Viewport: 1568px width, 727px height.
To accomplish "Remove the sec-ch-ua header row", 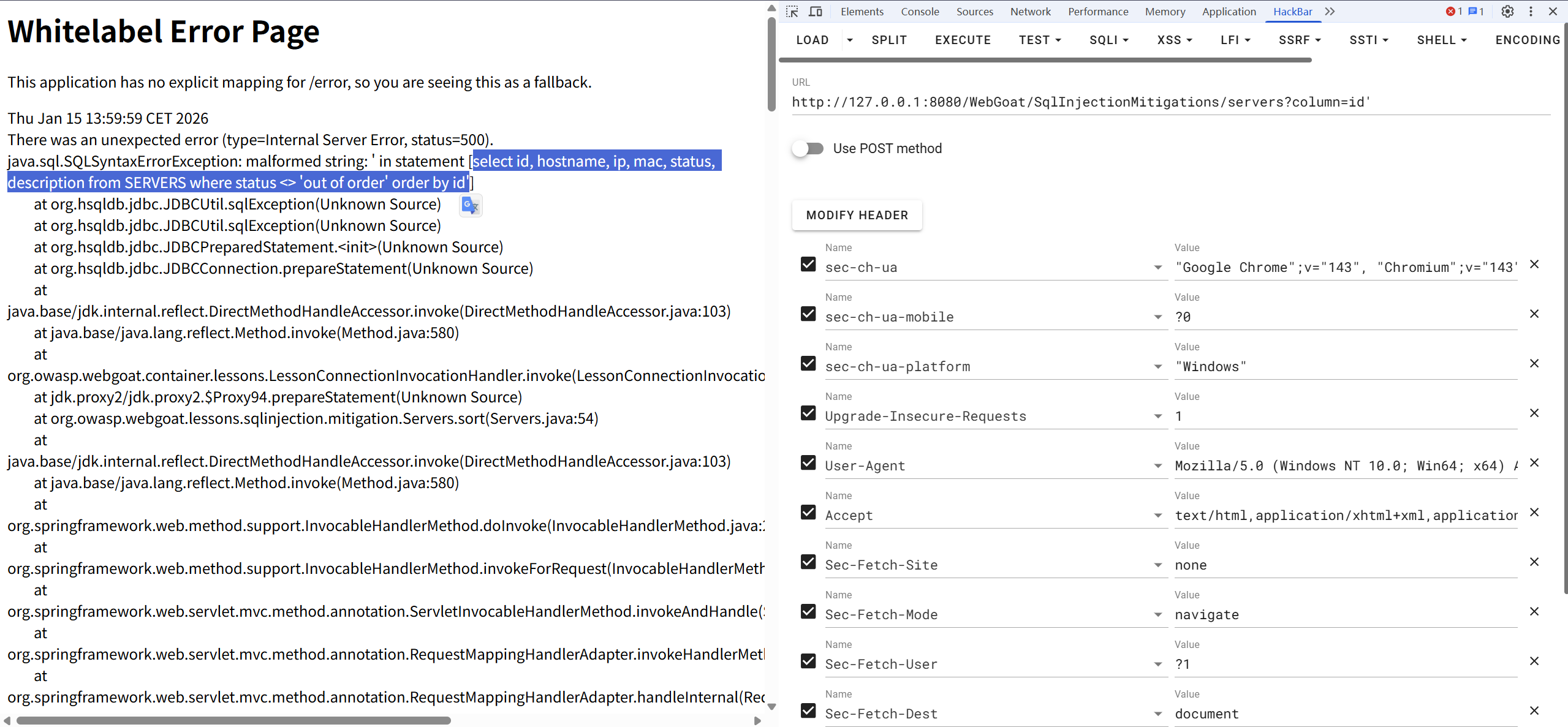I will tap(1534, 265).
